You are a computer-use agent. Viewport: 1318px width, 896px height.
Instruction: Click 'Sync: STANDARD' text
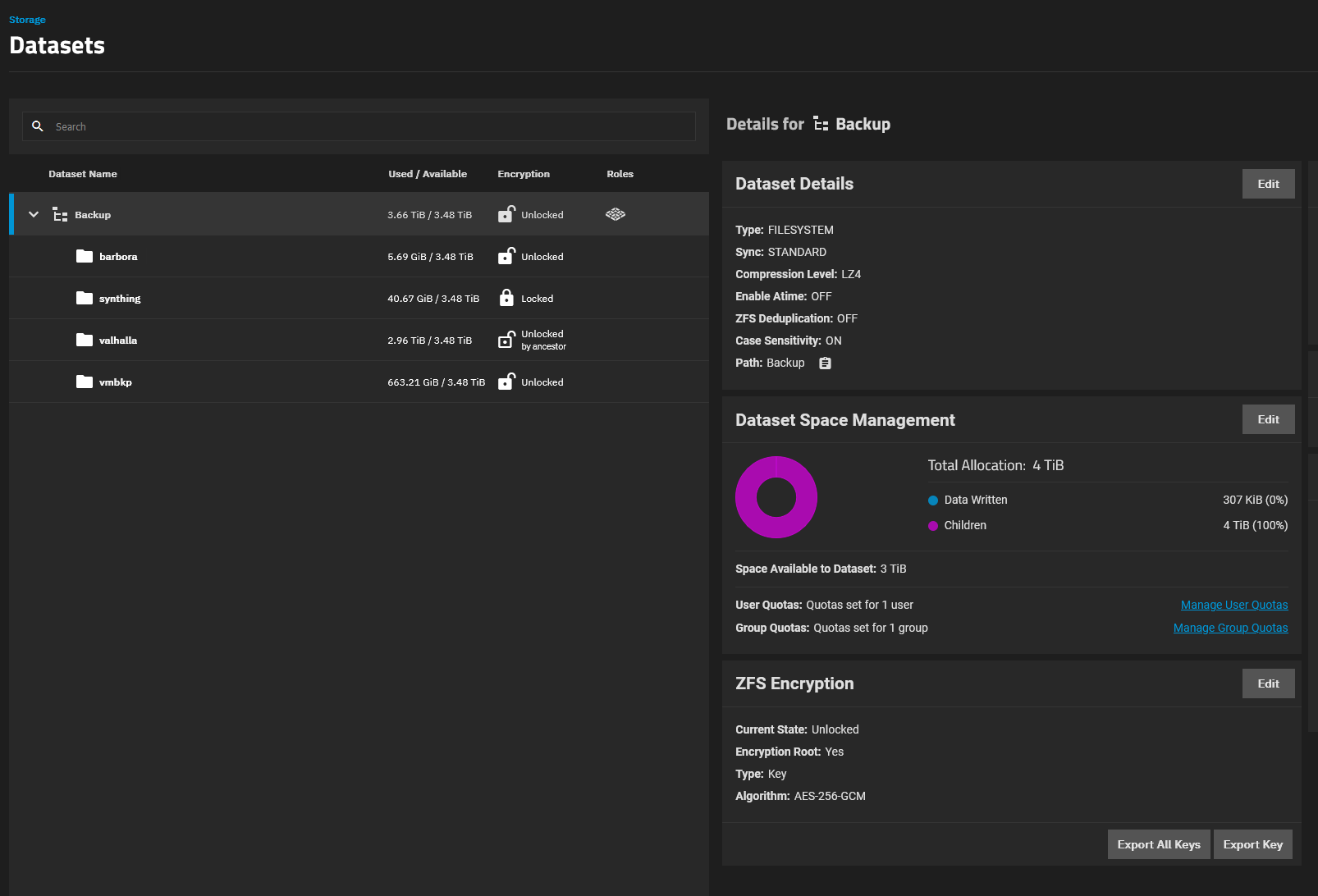point(780,252)
